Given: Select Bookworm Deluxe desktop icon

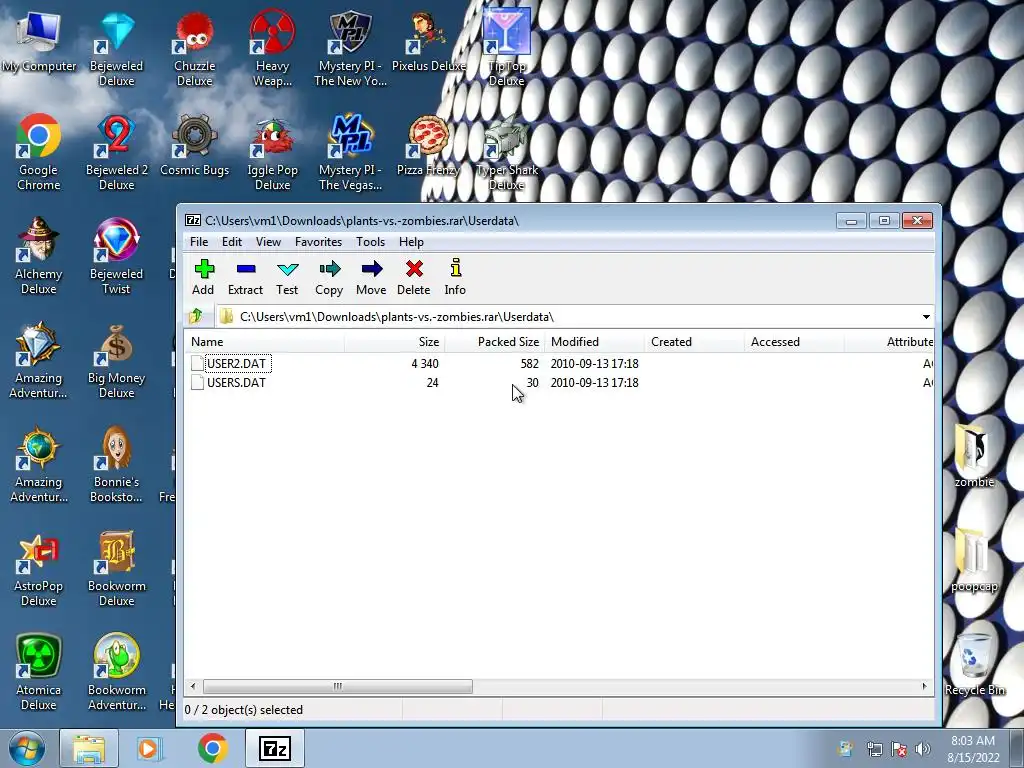Looking at the screenshot, I should tap(117, 569).
